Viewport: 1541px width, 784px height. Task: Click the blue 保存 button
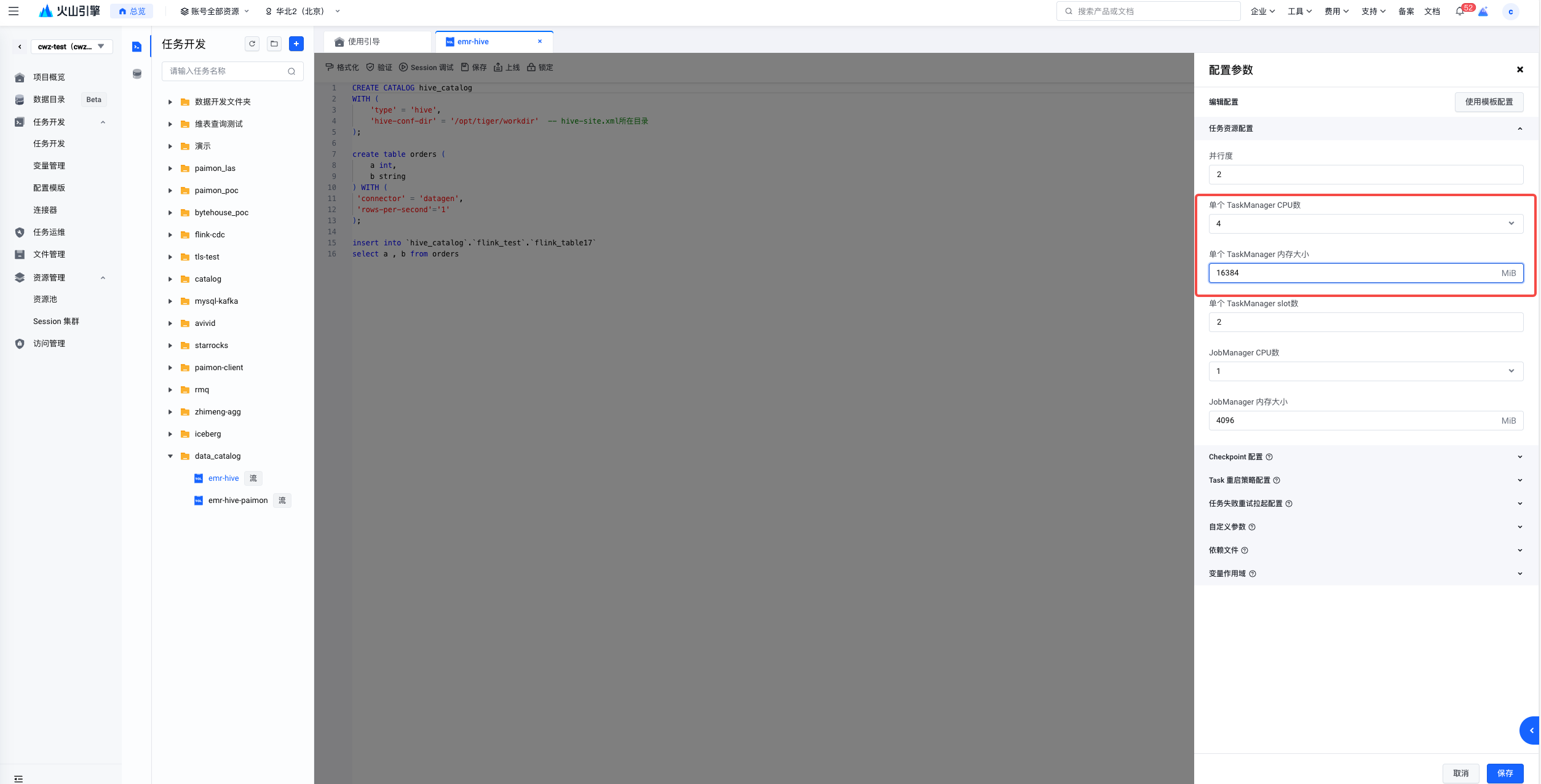(x=1505, y=773)
